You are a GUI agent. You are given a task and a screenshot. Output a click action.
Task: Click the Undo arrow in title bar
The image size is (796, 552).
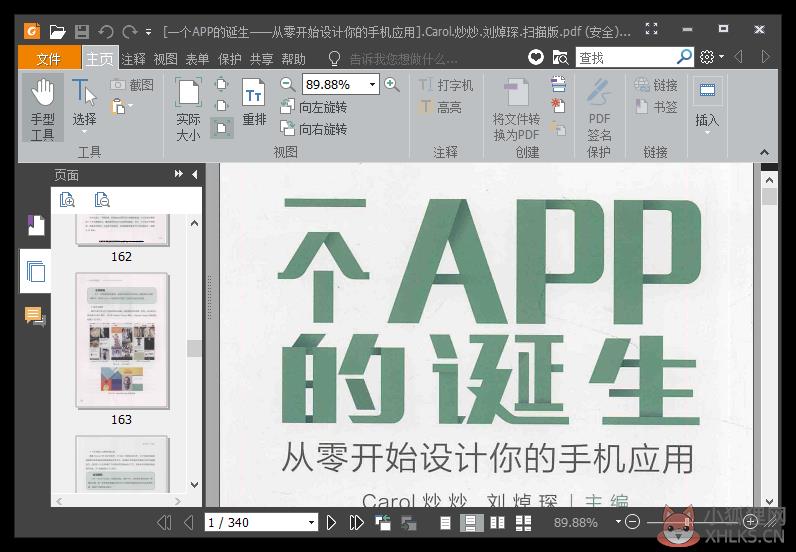[106, 32]
